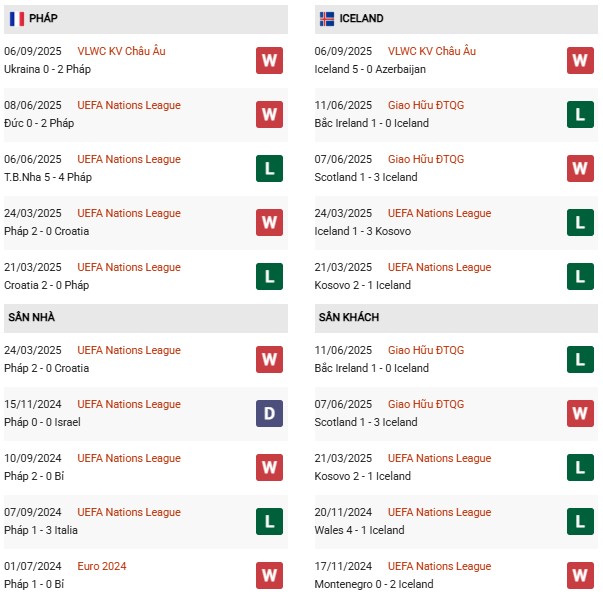Image resolution: width=603 pixels, height=598 pixels.
Task: Open the Pháp 1 - 0 Bỉ match
Action: tap(35, 584)
